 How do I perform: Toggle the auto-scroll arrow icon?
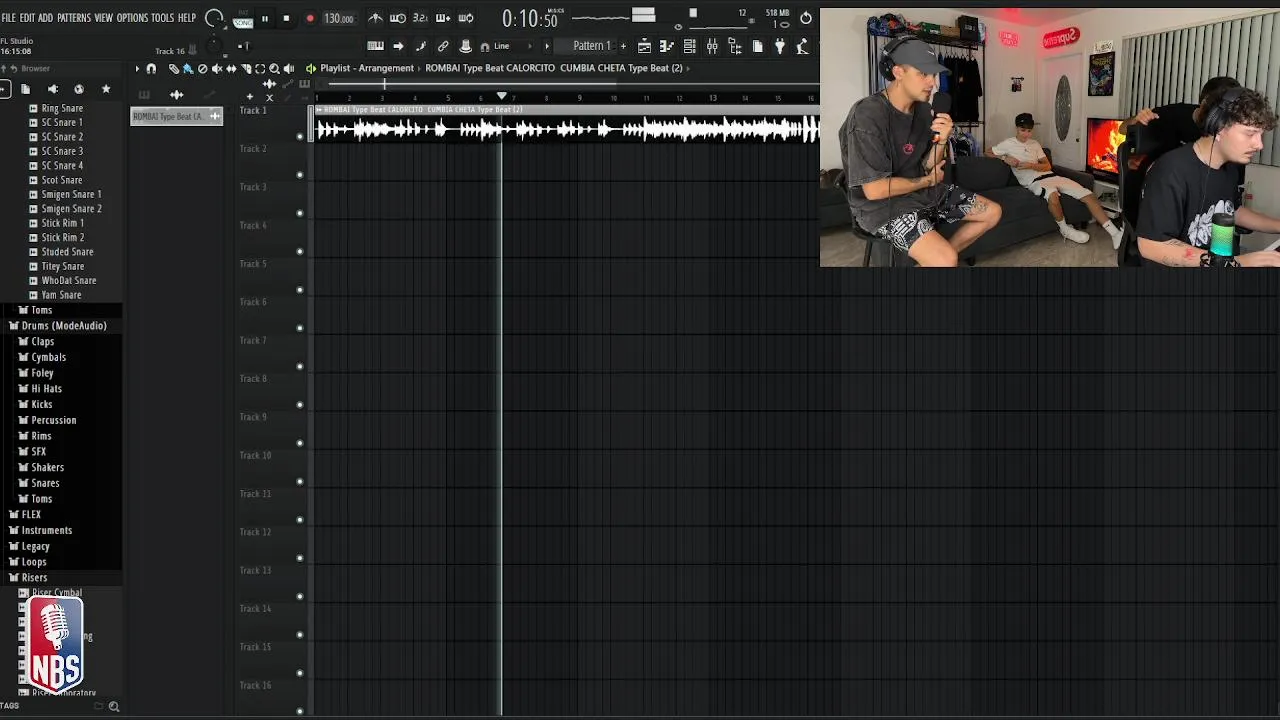pyautogui.click(x=398, y=46)
